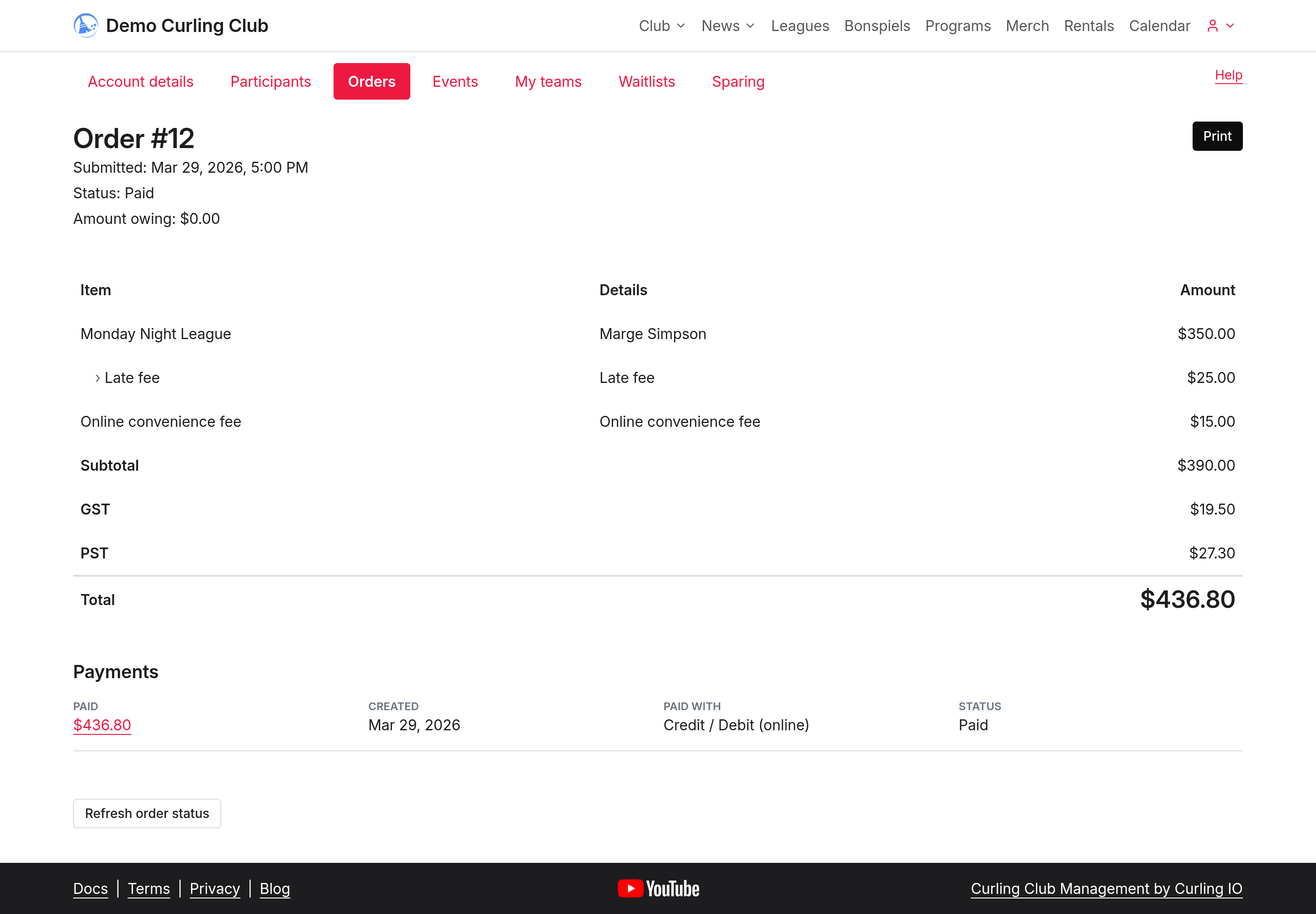Expand the Late fee row chevron
This screenshot has width=1316, height=914.
point(97,378)
